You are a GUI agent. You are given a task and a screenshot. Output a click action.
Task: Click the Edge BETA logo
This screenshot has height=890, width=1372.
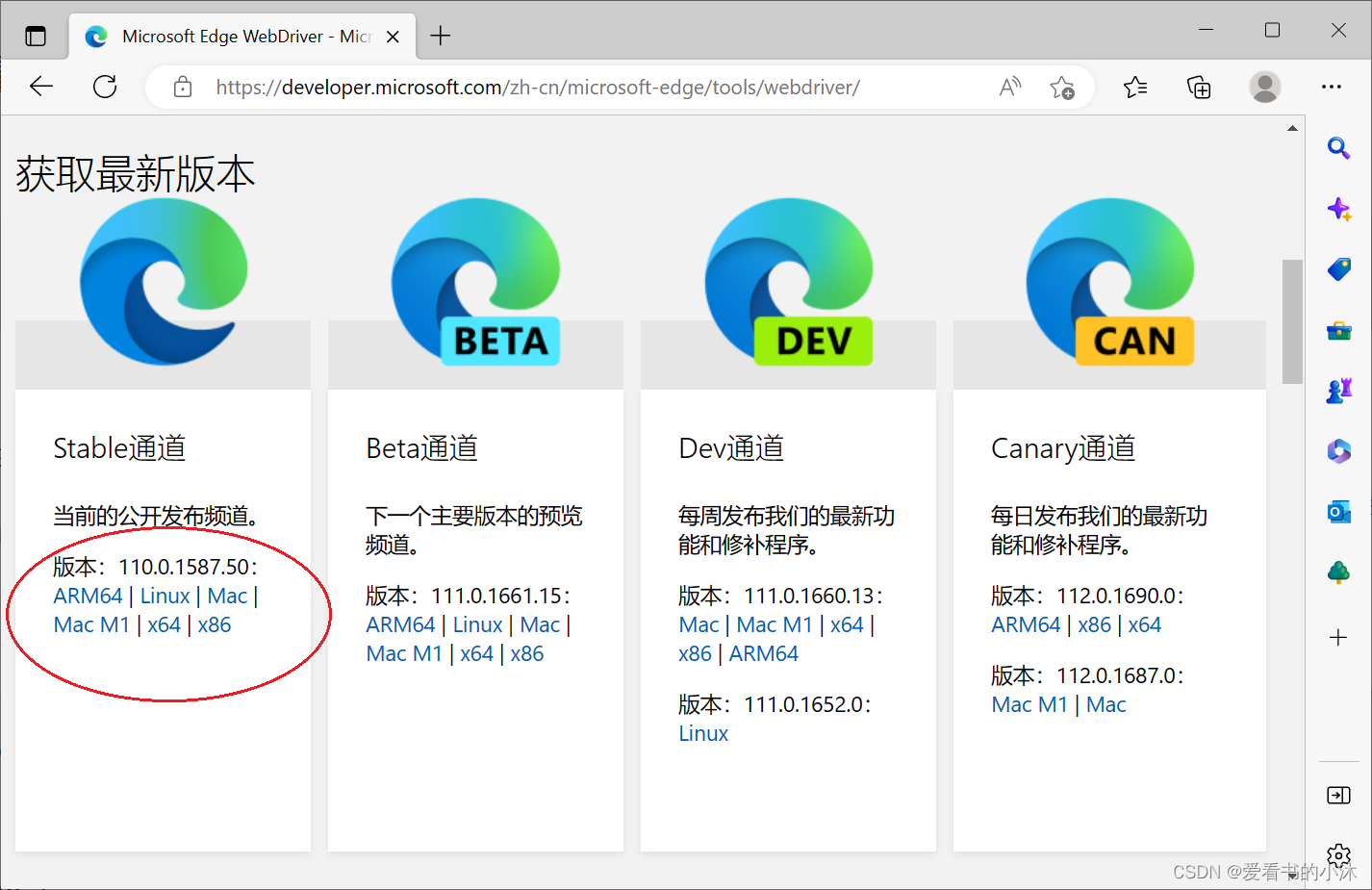click(476, 281)
